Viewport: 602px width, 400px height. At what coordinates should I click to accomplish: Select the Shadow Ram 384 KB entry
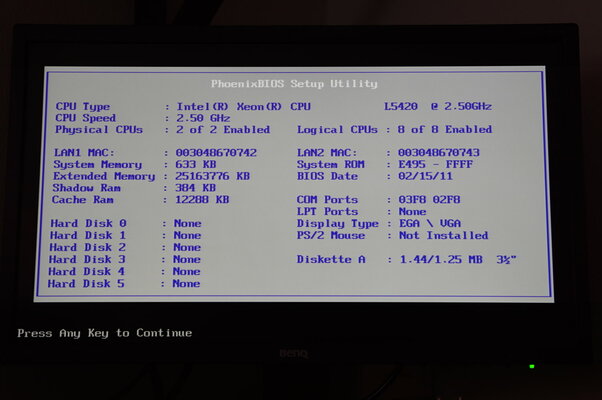tap(195, 188)
